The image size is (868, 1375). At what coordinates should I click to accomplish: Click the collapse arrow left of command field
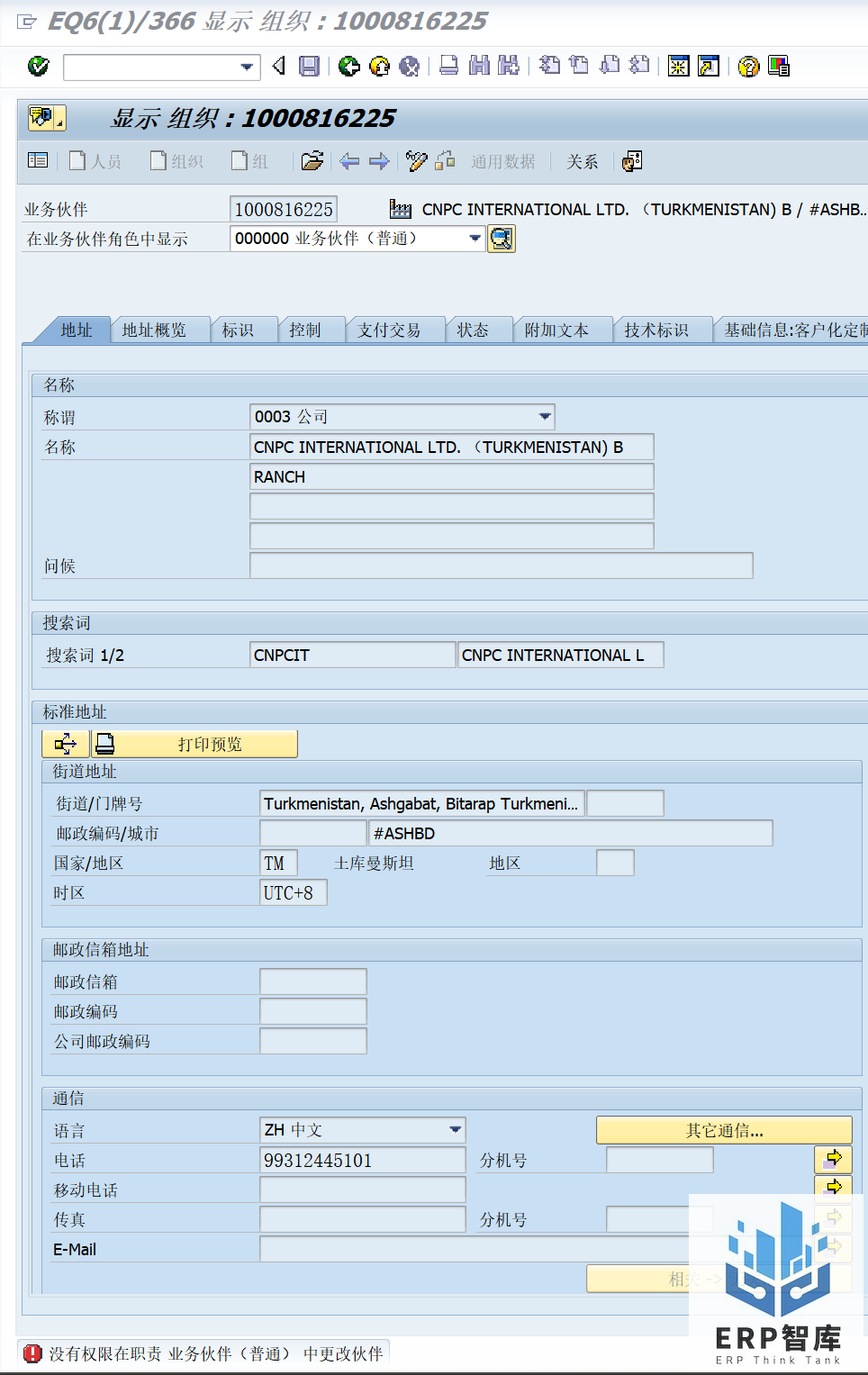click(278, 66)
